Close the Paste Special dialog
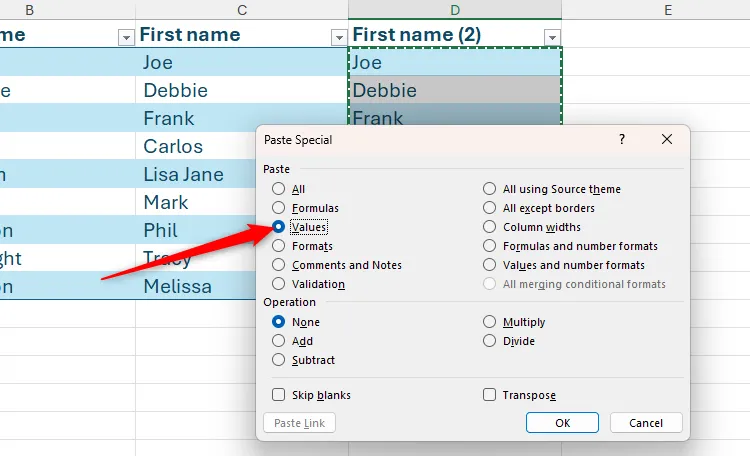 (x=667, y=140)
